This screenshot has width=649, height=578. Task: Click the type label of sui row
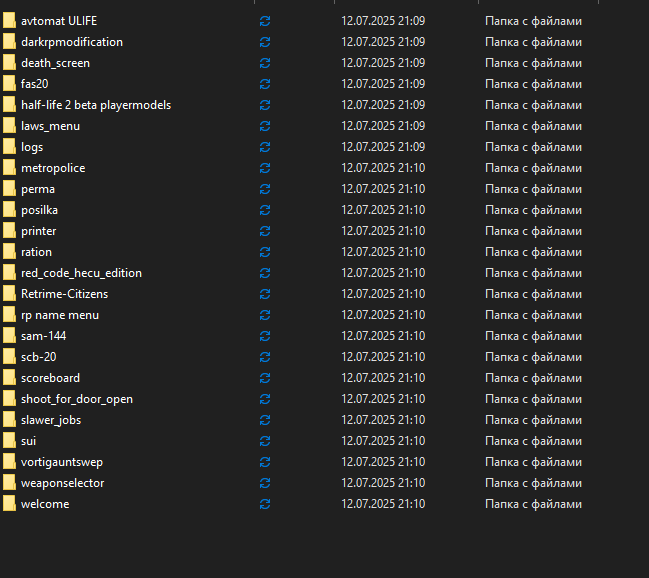[533, 441]
